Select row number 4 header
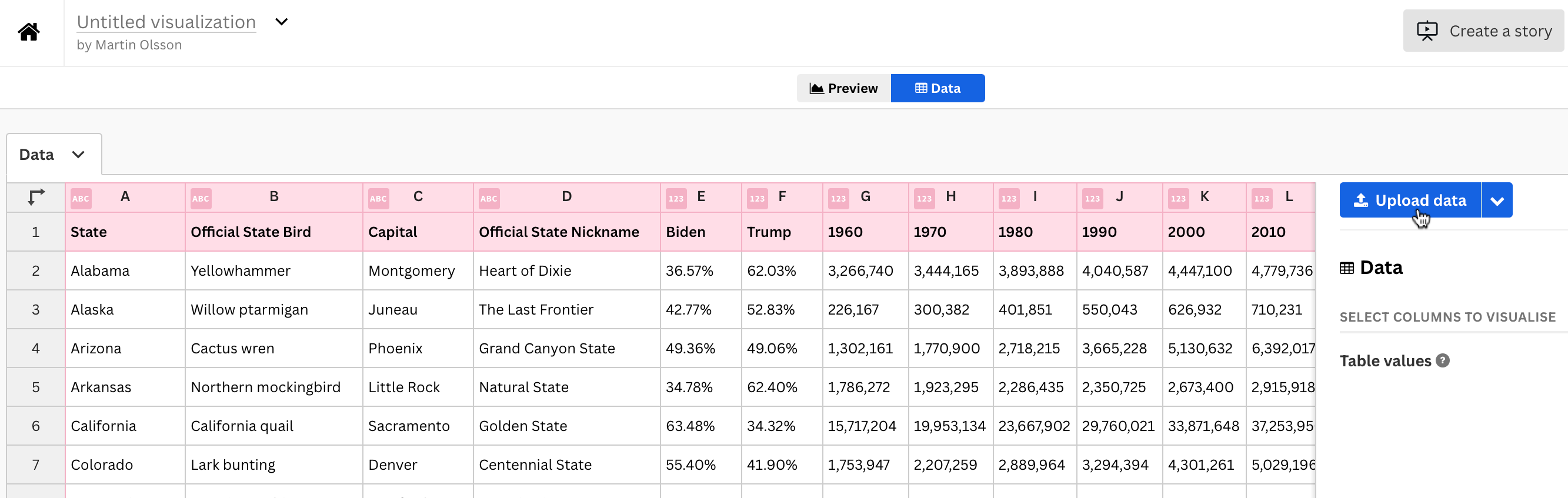Screen dimensions: 1568x498 (36, 348)
